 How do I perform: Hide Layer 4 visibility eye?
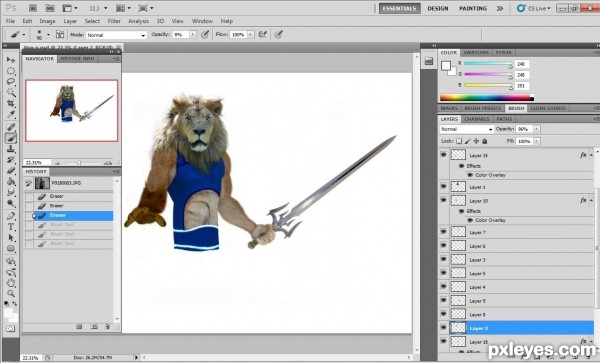[443, 286]
